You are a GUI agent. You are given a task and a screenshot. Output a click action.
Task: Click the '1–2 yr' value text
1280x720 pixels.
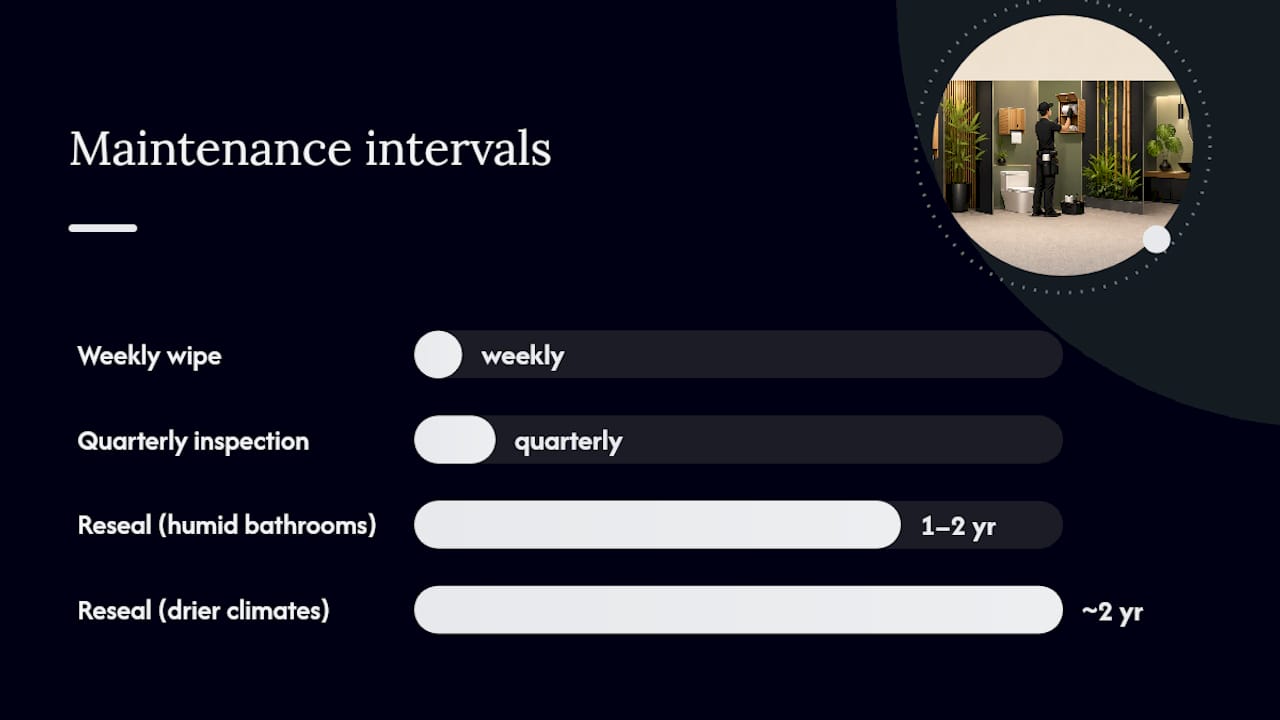pyautogui.click(x=958, y=526)
